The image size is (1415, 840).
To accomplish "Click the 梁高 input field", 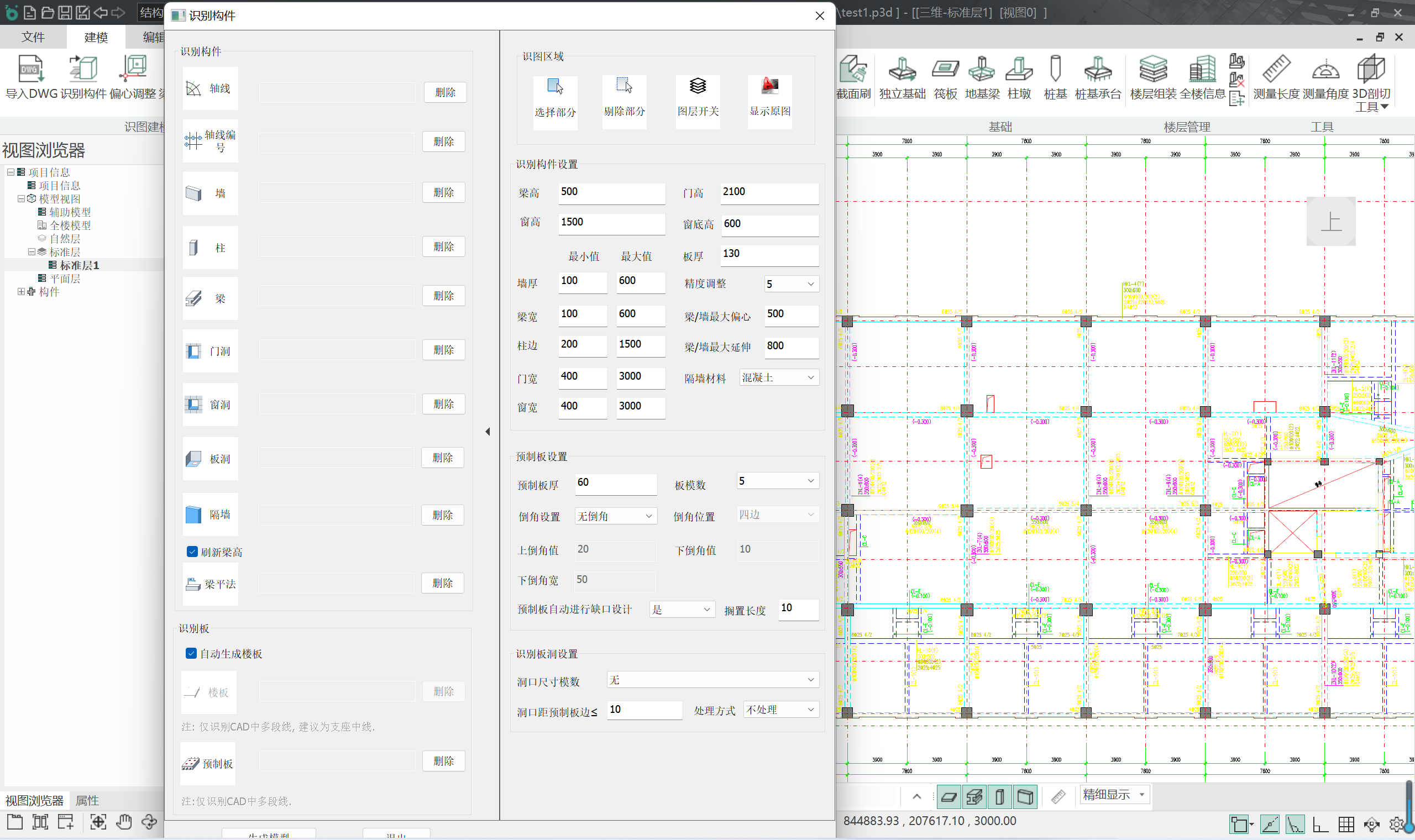I will tap(611, 192).
